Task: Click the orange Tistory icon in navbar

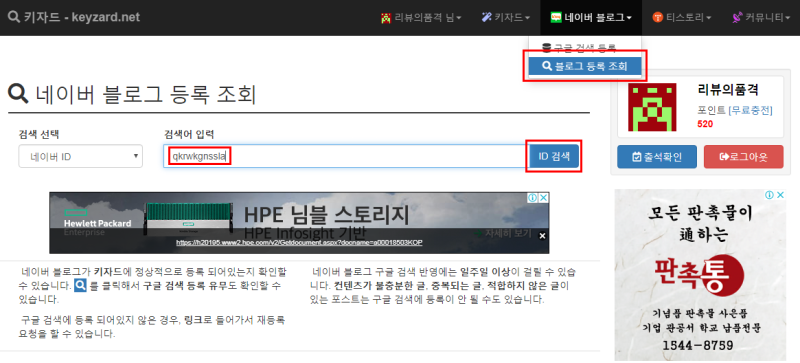Action: pos(658,18)
